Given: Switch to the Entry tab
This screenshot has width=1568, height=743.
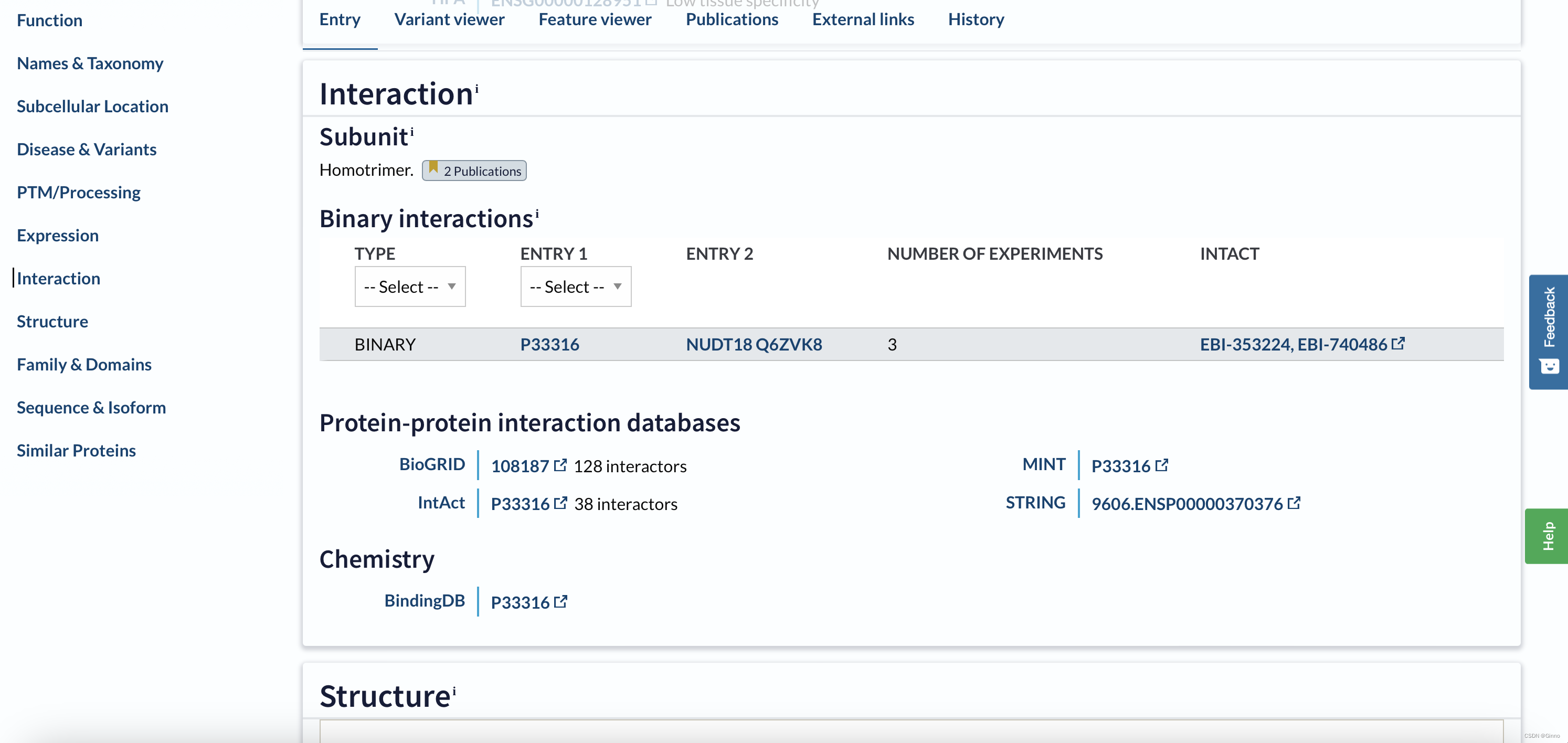Looking at the screenshot, I should coord(340,19).
